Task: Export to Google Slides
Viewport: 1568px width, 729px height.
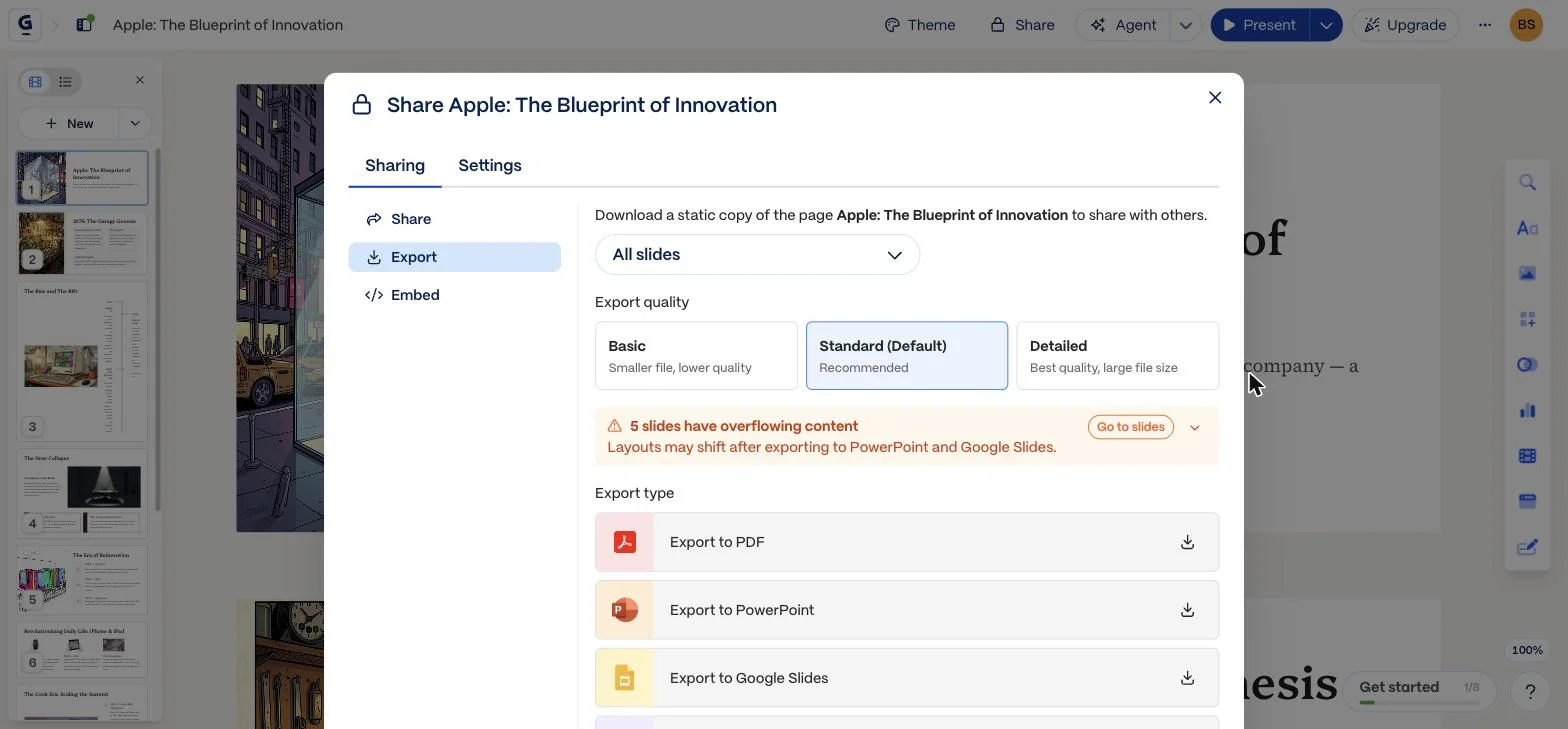Action: click(907, 678)
